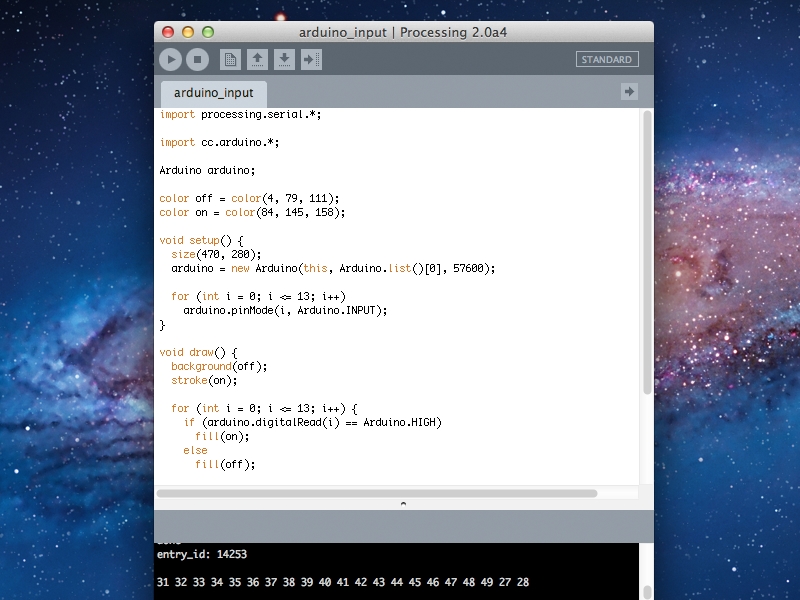Click the horizontal scrollbar below the editor
The height and width of the screenshot is (600, 800).
(x=377, y=493)
